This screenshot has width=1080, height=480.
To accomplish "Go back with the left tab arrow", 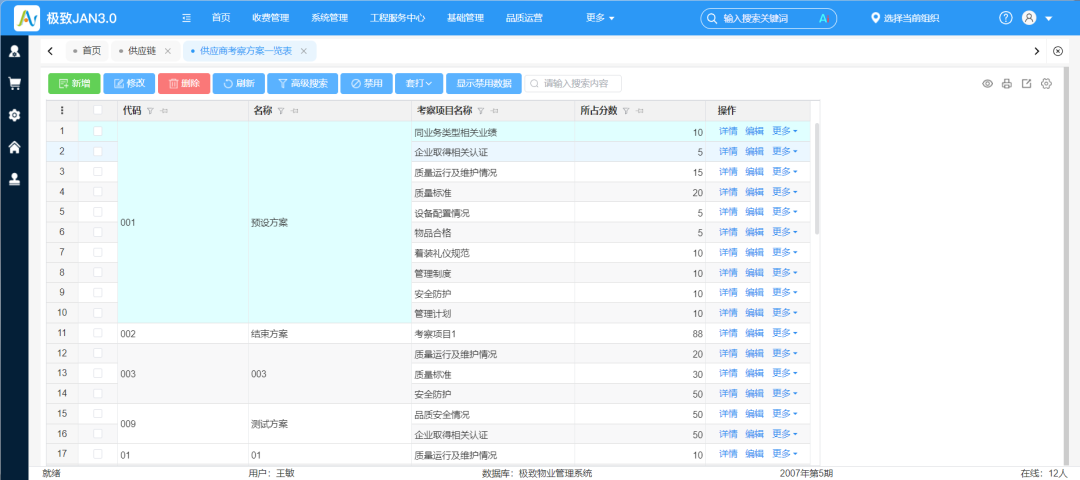I will point(51,51).
